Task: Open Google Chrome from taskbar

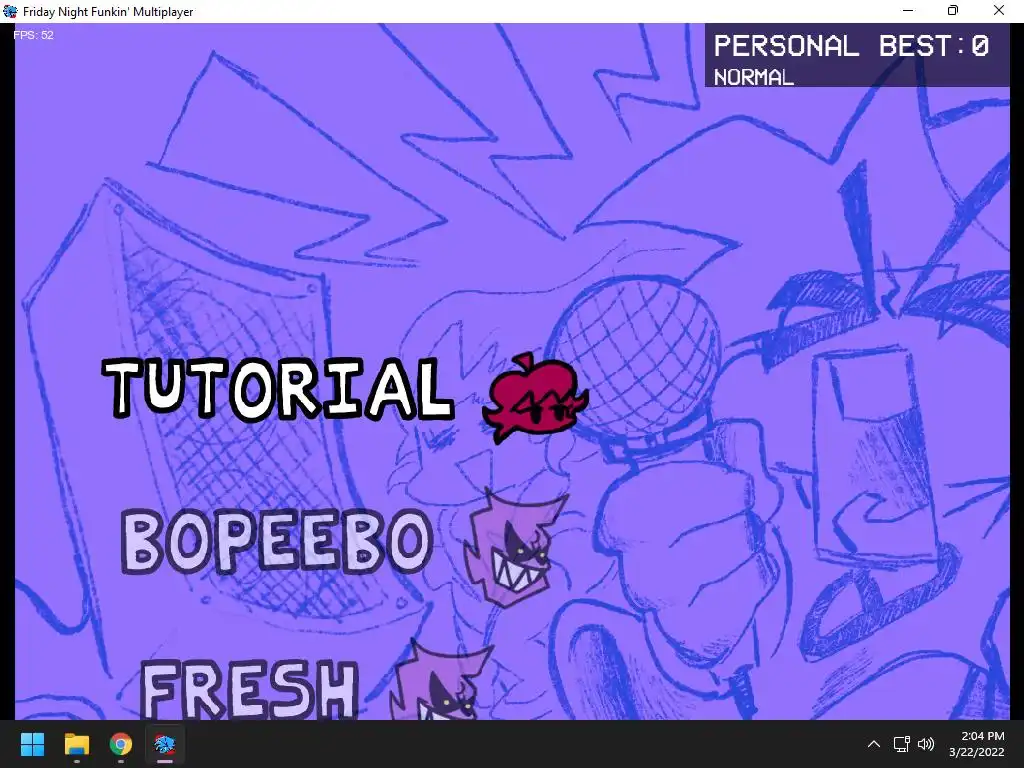Action: [x=121, y=744]
